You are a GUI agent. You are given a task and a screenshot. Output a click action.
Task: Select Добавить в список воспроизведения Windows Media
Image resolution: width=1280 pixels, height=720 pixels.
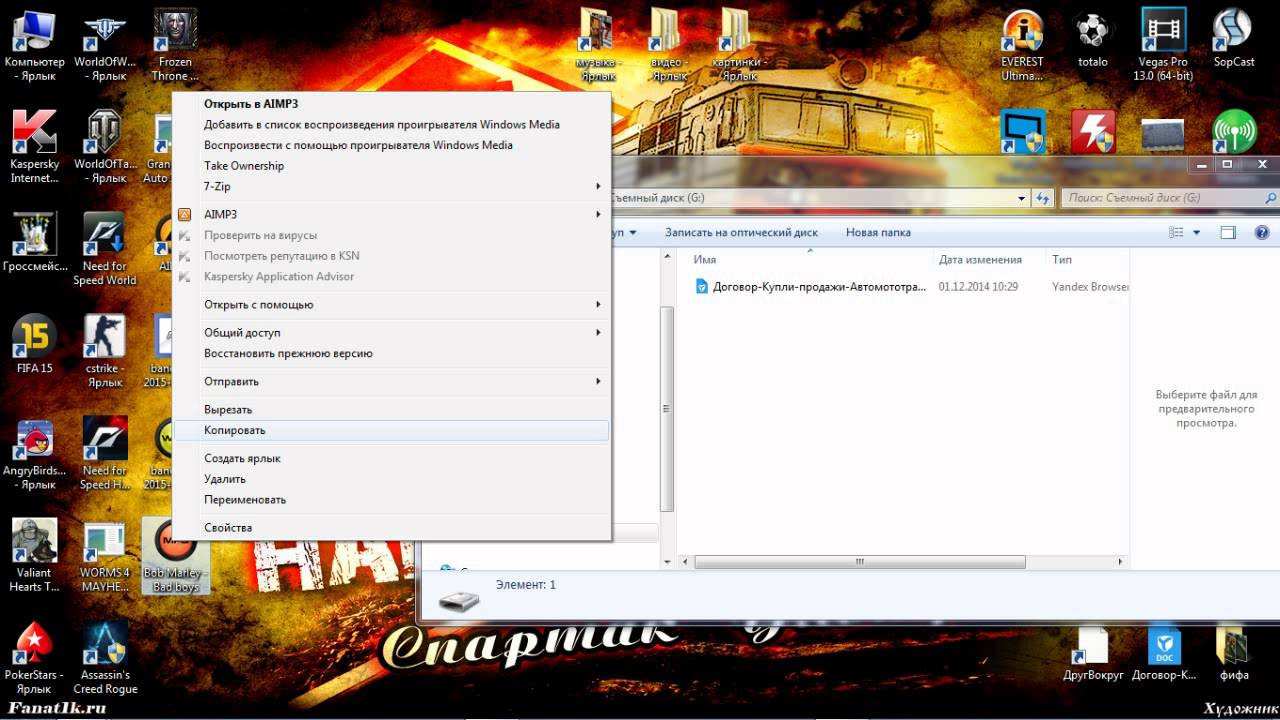coord(391,124)
